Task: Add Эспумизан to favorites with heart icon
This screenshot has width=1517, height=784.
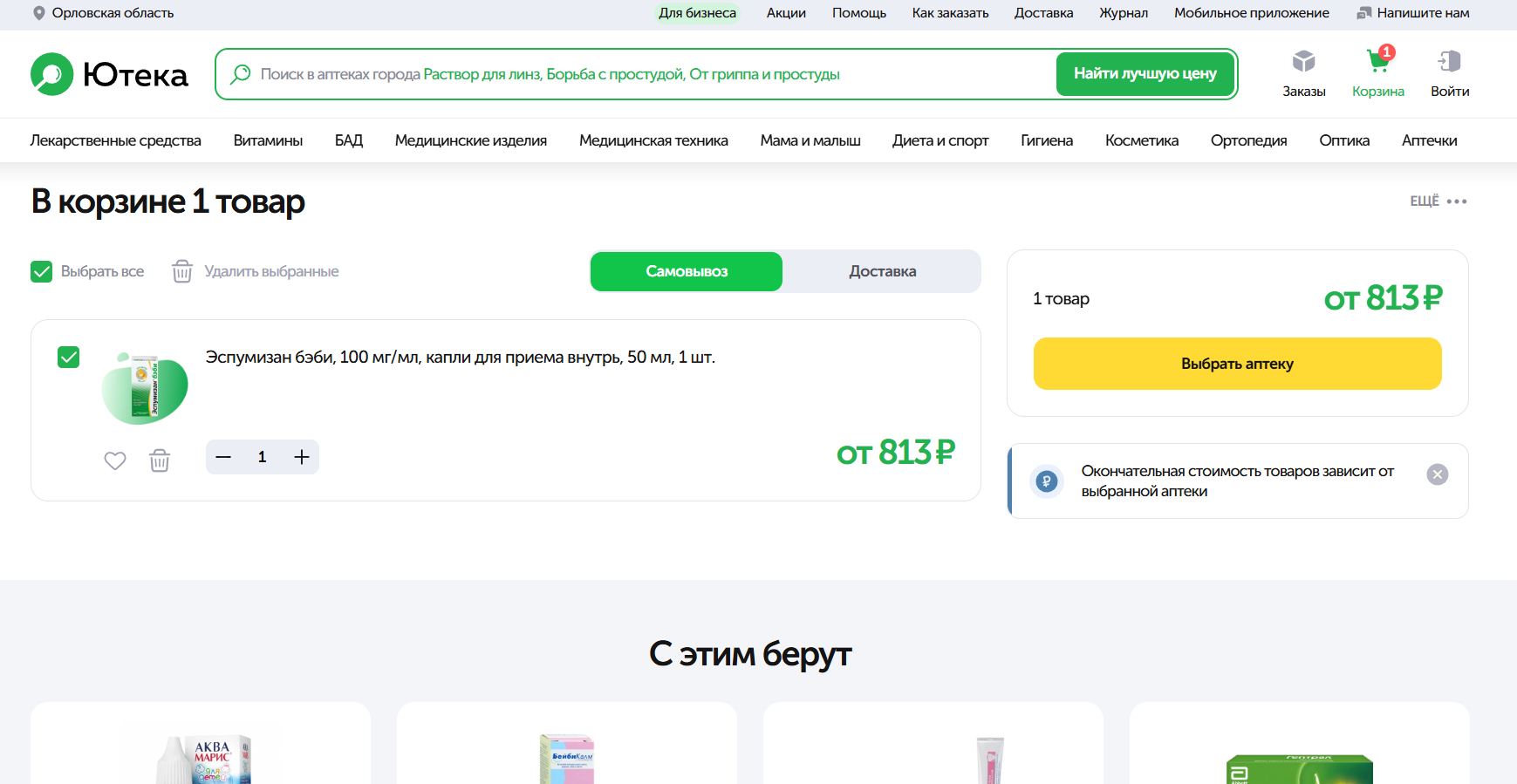Action: [115, 460]
